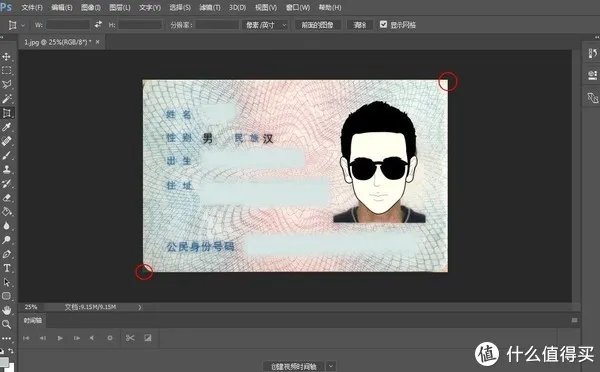Open the third right dock panel icon

[592, 98]
